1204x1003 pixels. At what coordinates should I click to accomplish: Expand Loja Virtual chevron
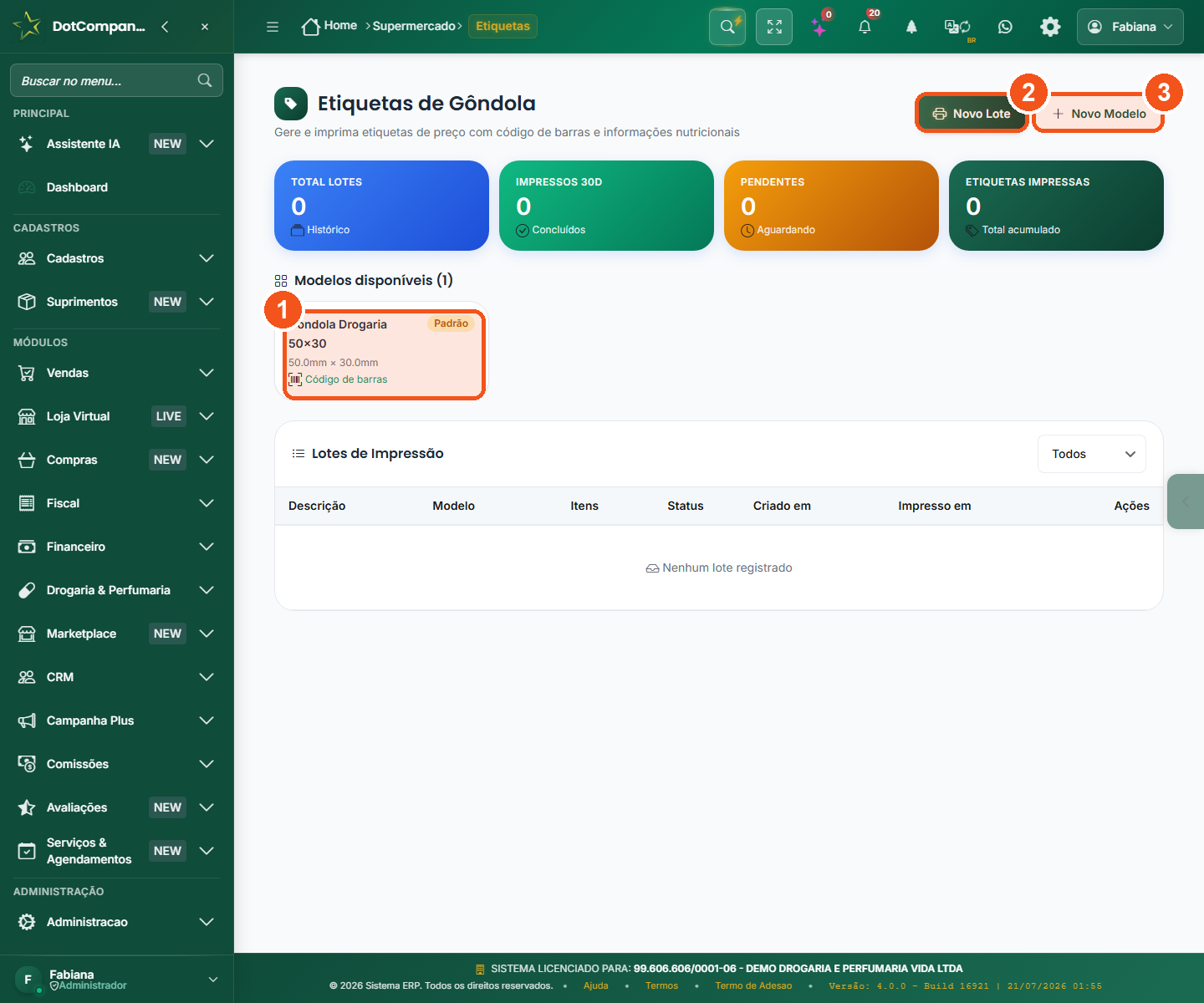[x=207, y=416]
